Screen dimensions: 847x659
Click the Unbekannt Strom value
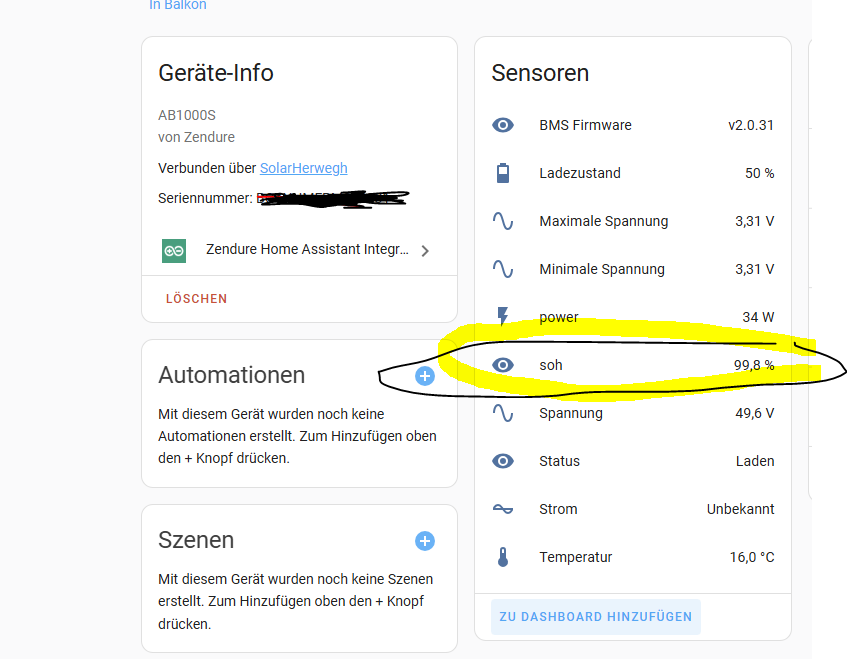coord(741,509)
